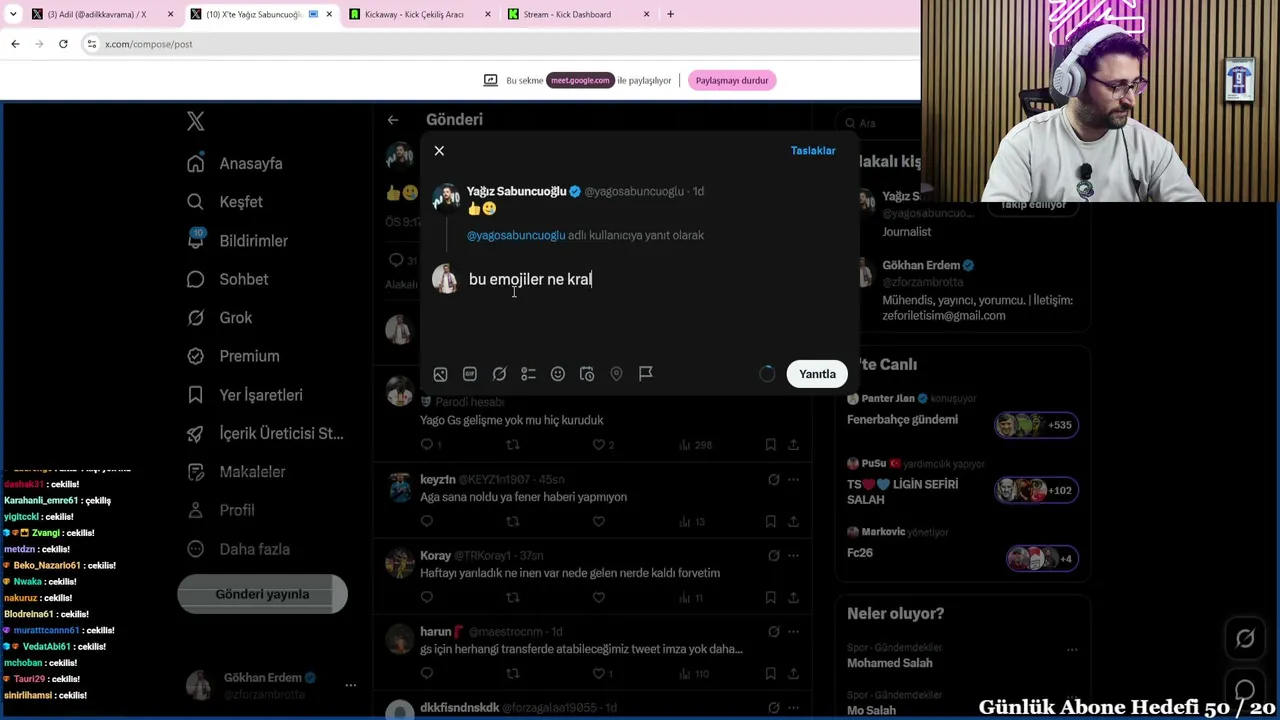Open the GIF picker in reply composer
The height and width of the screenshot is (720, 1280).
pos(470,374)
